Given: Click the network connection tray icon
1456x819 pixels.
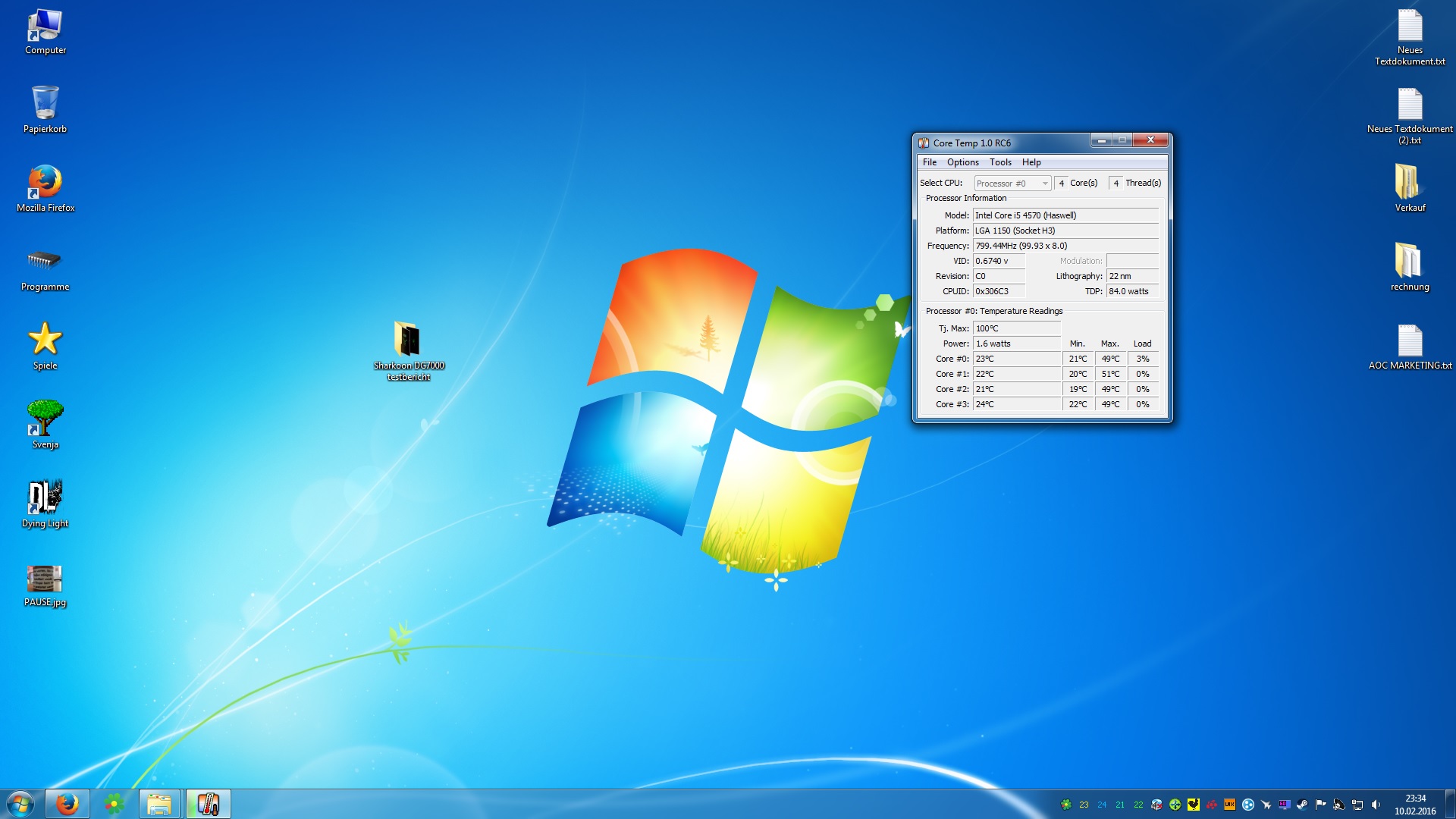Looking at the screenshot, I should (1357, 805).
